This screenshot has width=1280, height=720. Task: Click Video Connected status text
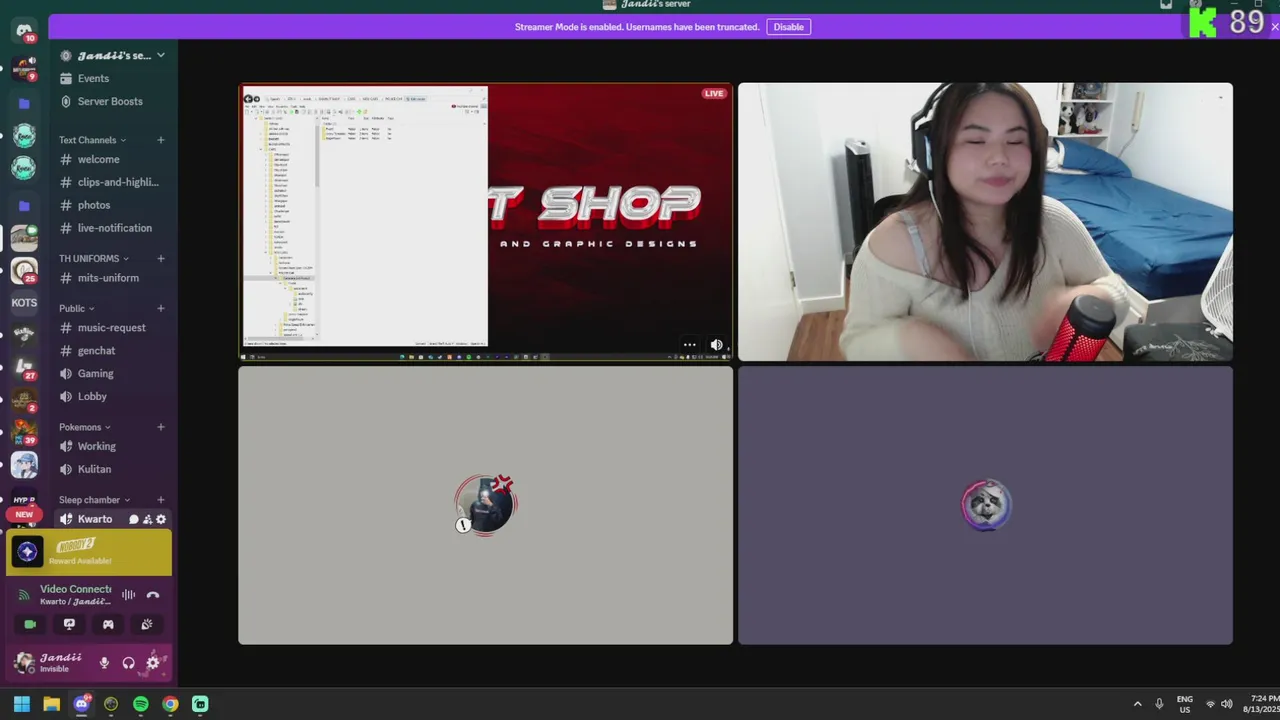(x=75, y=589)
